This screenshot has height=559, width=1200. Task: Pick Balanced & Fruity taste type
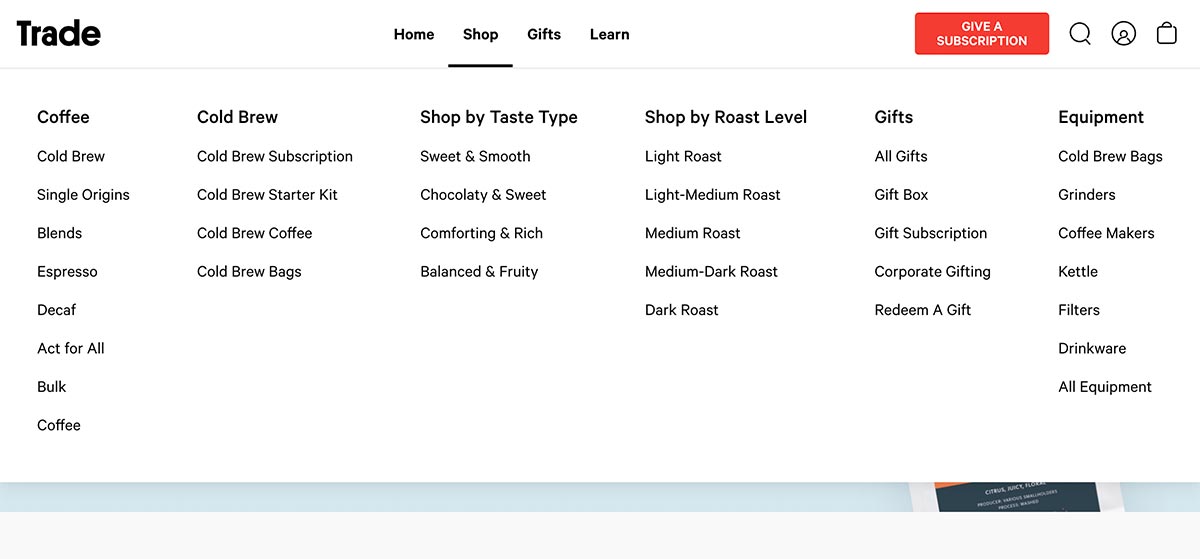point(479,272)
